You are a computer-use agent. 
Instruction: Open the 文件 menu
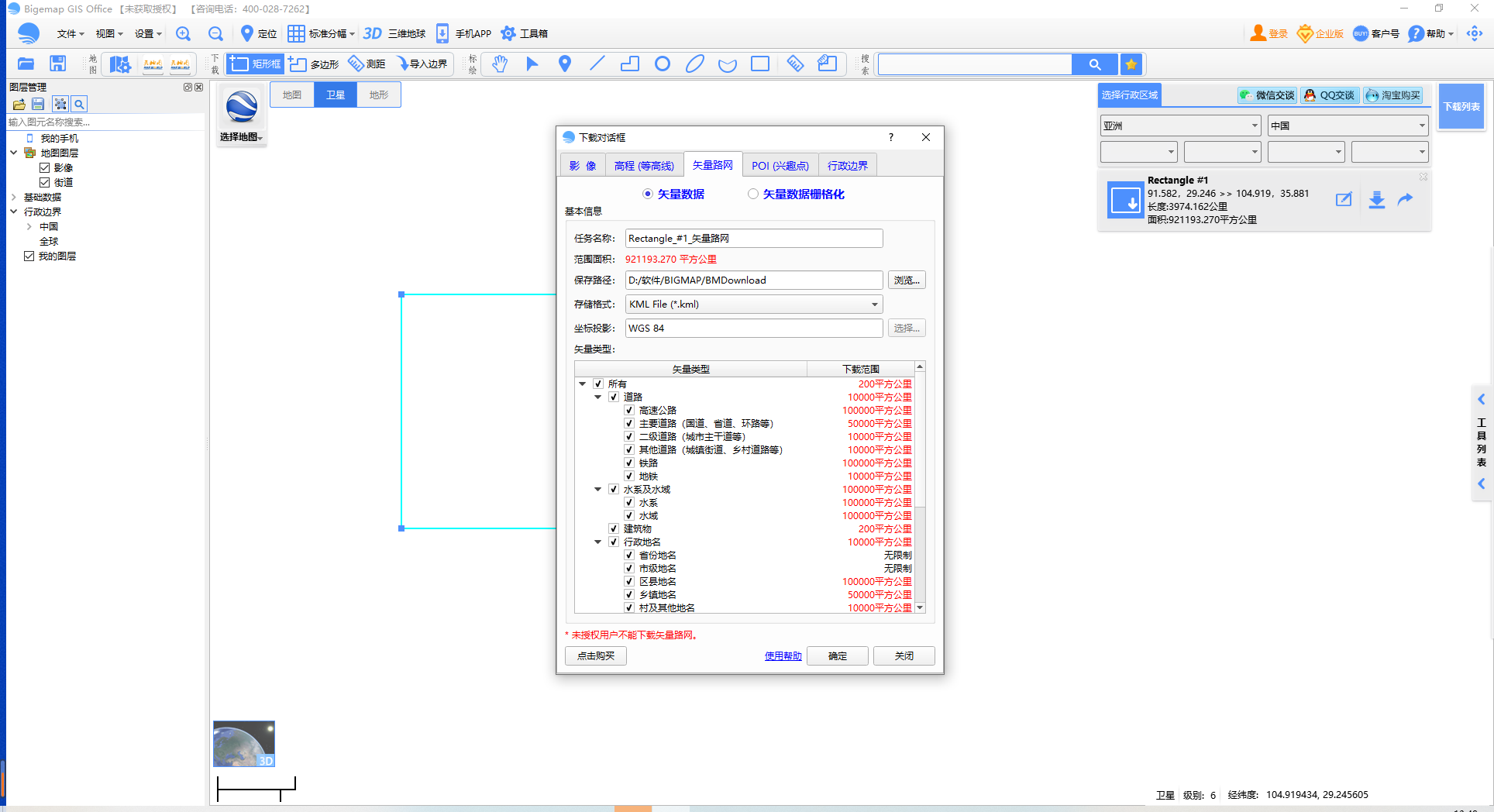70,33
